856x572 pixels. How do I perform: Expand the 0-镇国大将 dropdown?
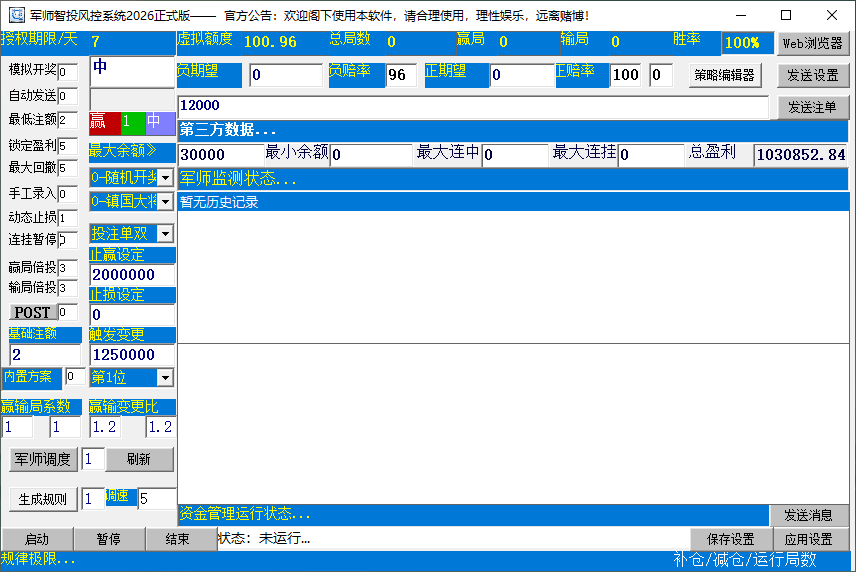(x=165, y=201)
